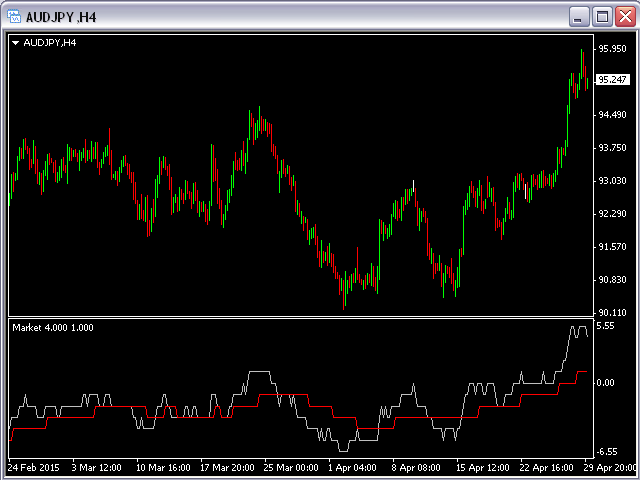Click the 95.950 price scale label
Viewport: 640px width, 480px height.
point(610,49)
